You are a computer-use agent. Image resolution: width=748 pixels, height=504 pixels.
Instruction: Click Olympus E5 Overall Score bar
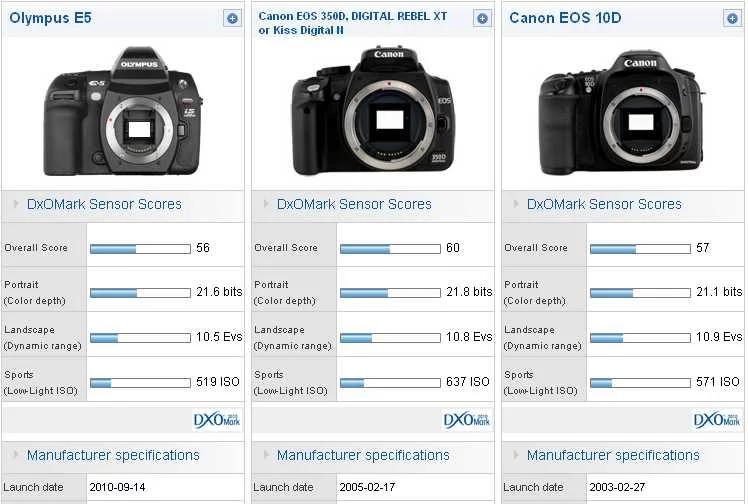click(x=140, y=249)
